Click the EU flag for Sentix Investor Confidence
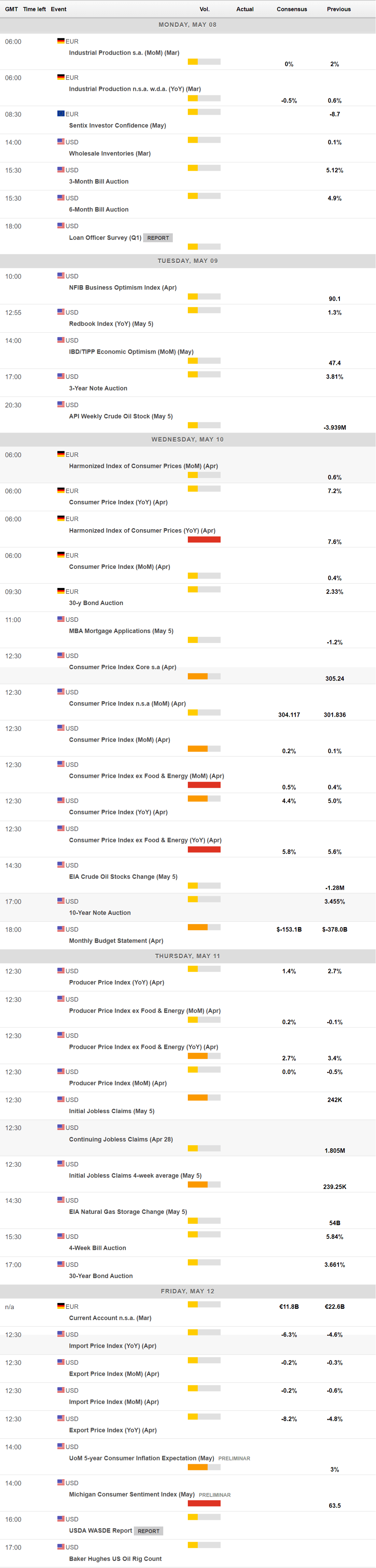Viewport: 376px width, 1568px height. pyautogui.click(x=61, y=113)
